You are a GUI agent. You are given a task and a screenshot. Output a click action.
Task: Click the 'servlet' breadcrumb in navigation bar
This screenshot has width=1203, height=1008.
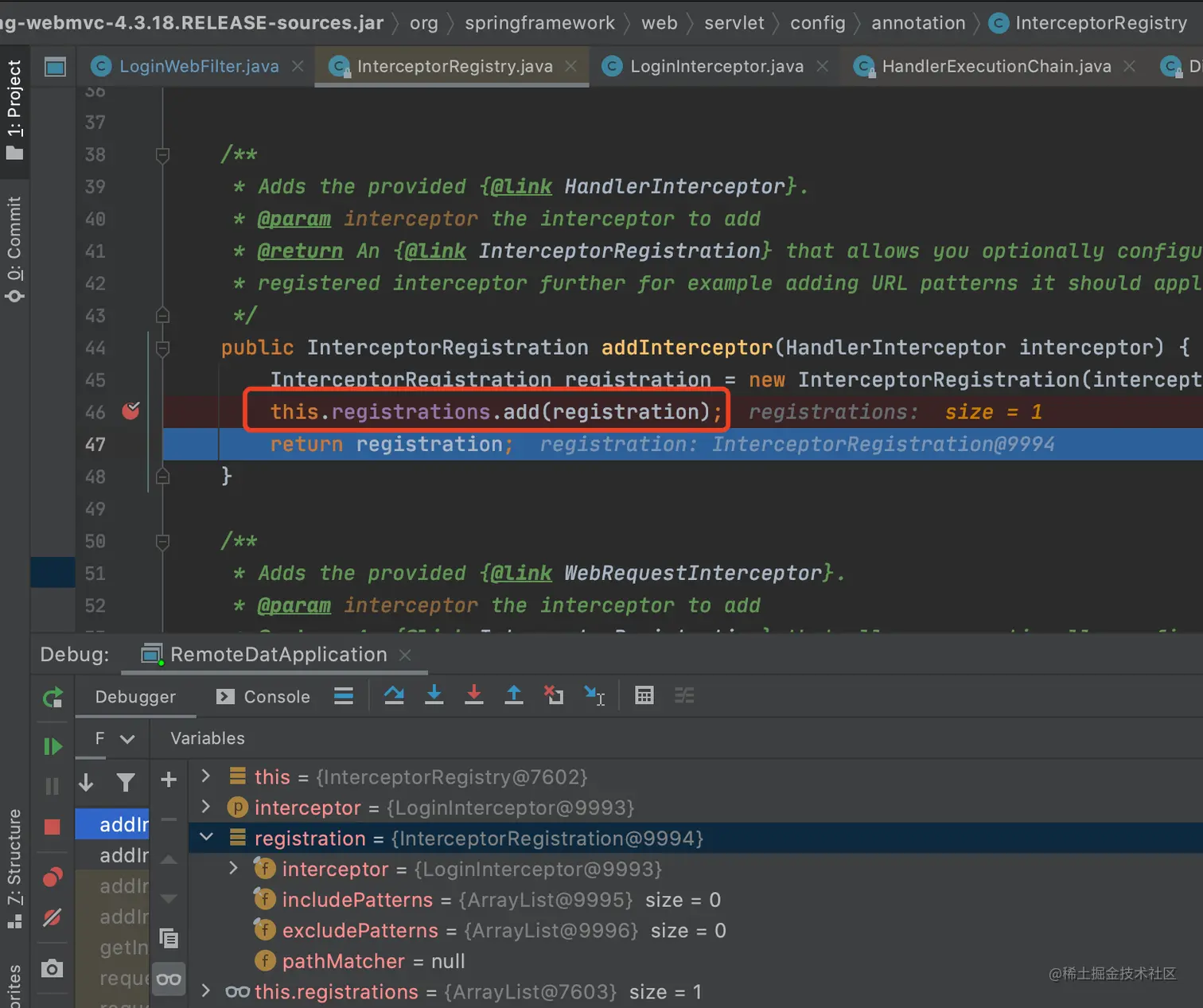tap(734, 23)
